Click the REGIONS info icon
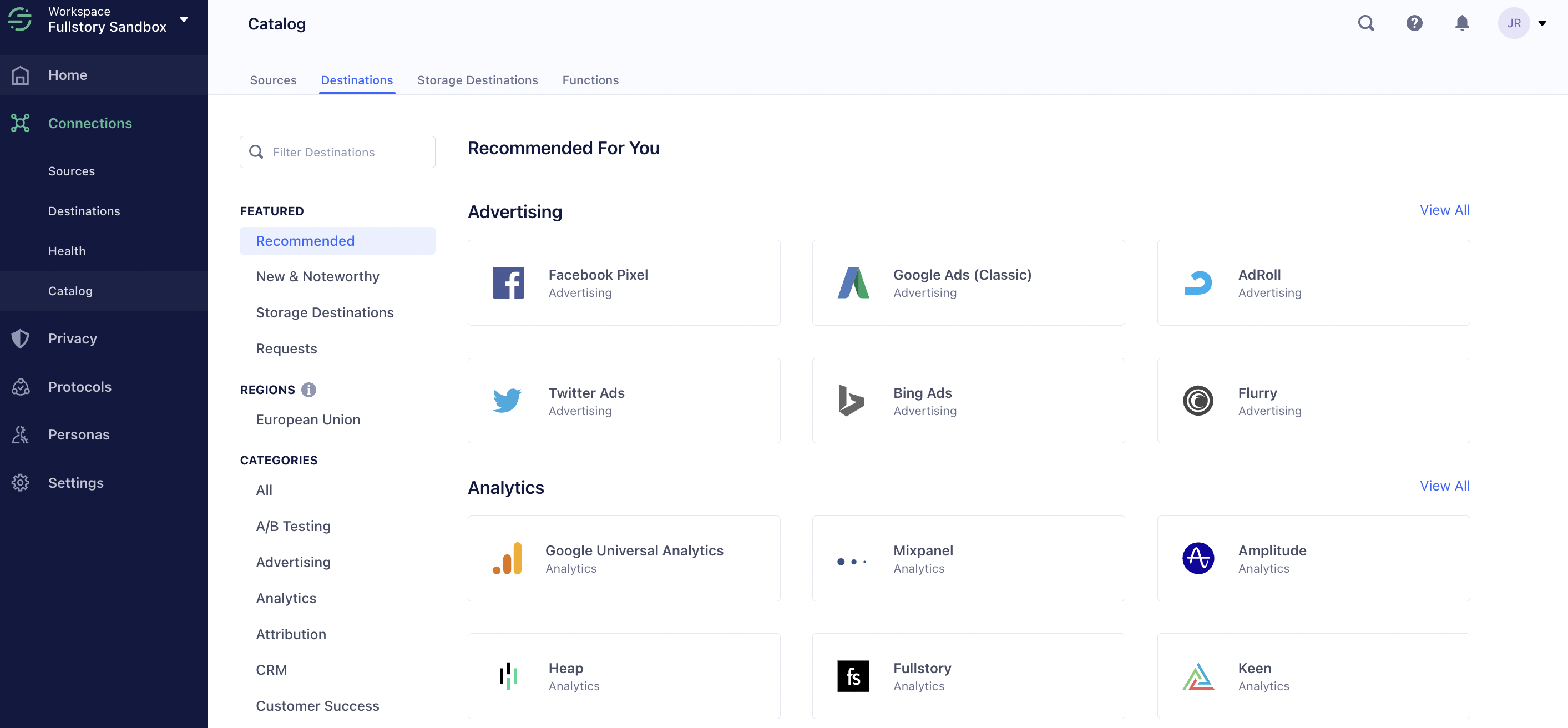This screenshot has width=1568, height=728. (x=308, y=390)
